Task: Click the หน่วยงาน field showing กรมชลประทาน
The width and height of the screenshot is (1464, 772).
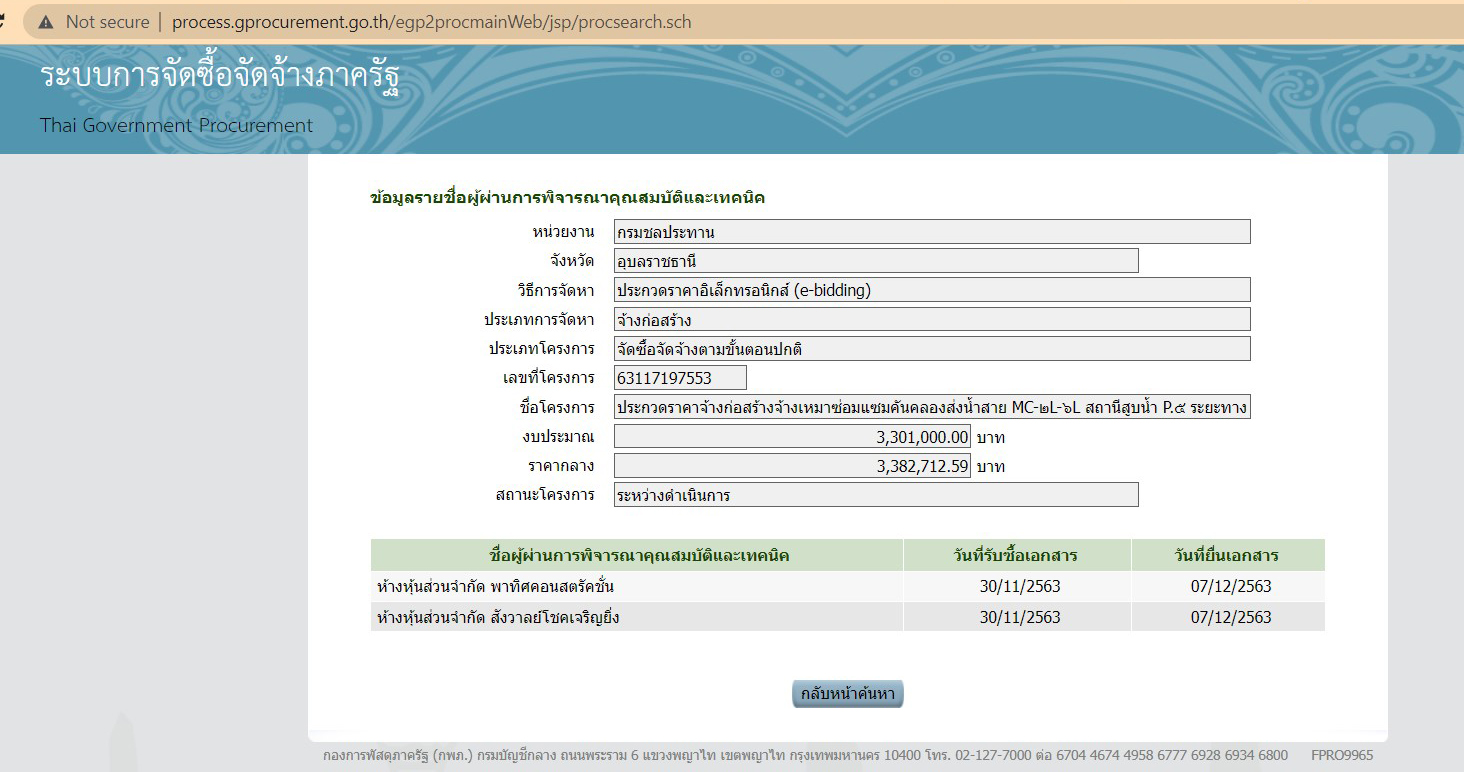Action: pyautogui.click(x=931, y=232)
